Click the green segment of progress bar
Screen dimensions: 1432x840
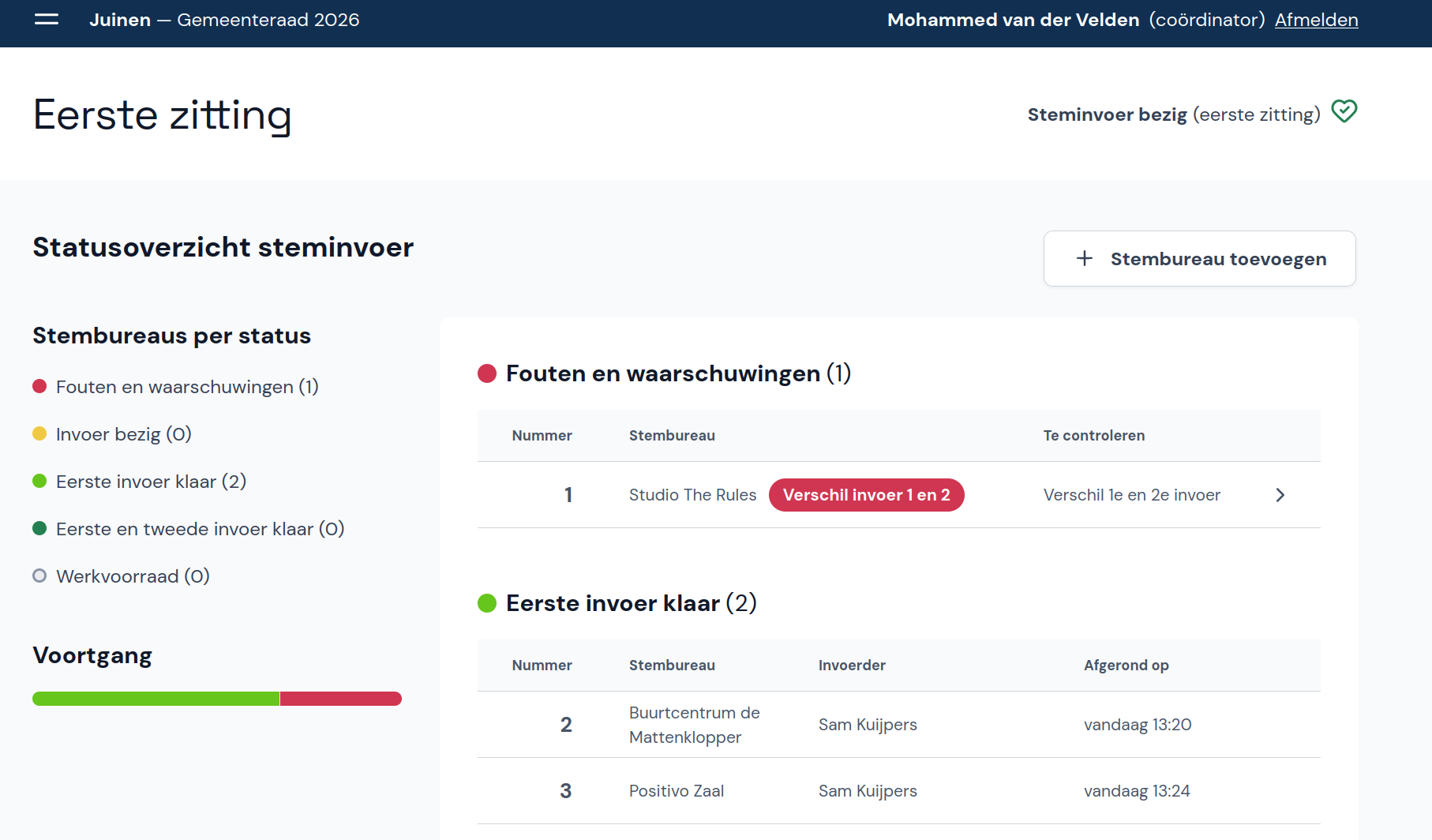pos(156,699)
